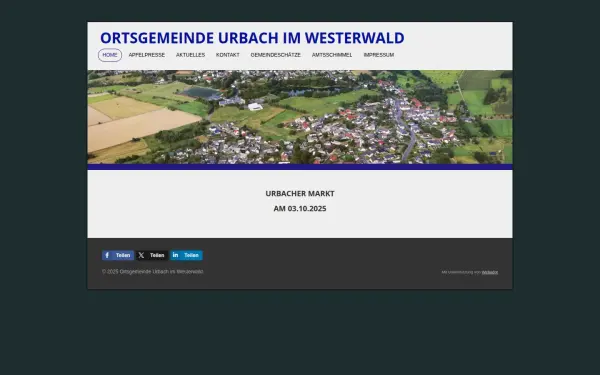Click the 'AM 03.10.2025' date text
The image size is (600, 375).
pos(300,209)
